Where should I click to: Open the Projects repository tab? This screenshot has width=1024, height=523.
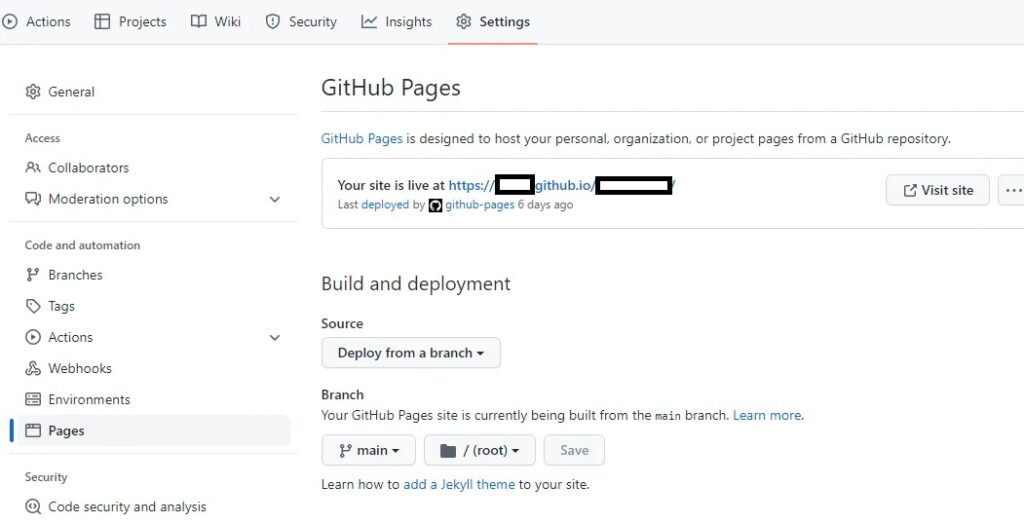(x=130, y=22)
